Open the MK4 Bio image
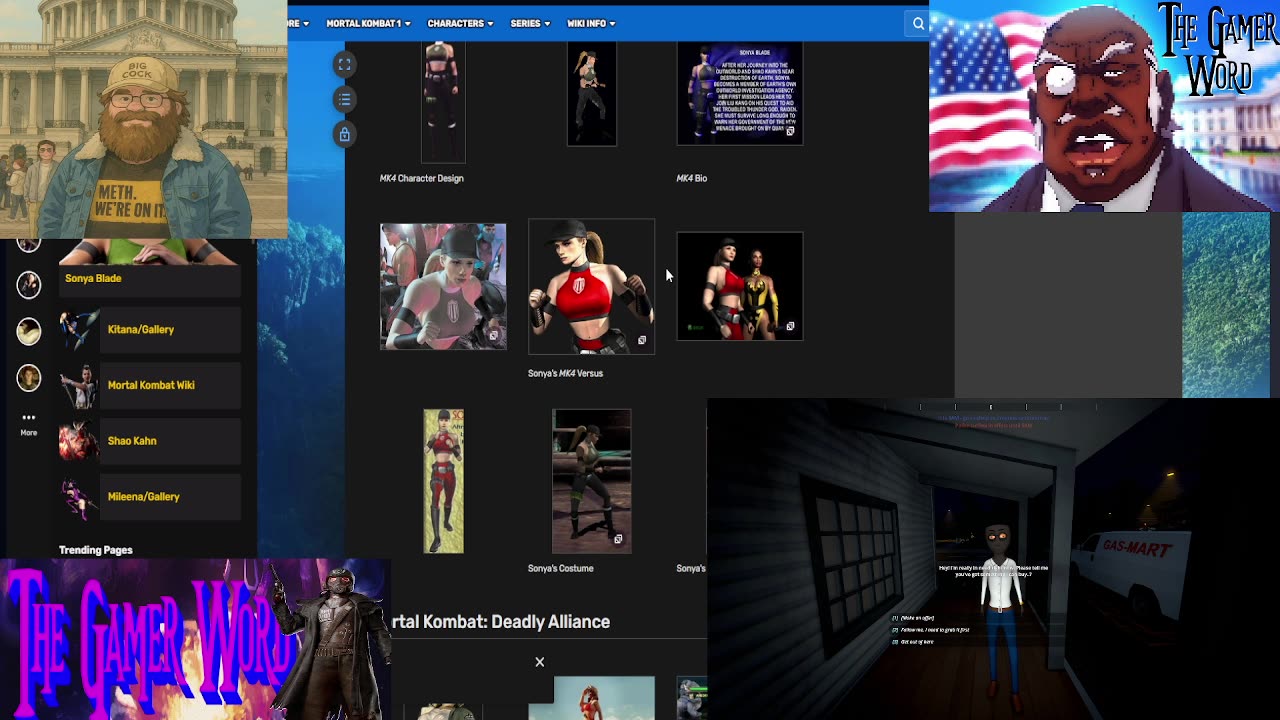 (x=740, y=93)
